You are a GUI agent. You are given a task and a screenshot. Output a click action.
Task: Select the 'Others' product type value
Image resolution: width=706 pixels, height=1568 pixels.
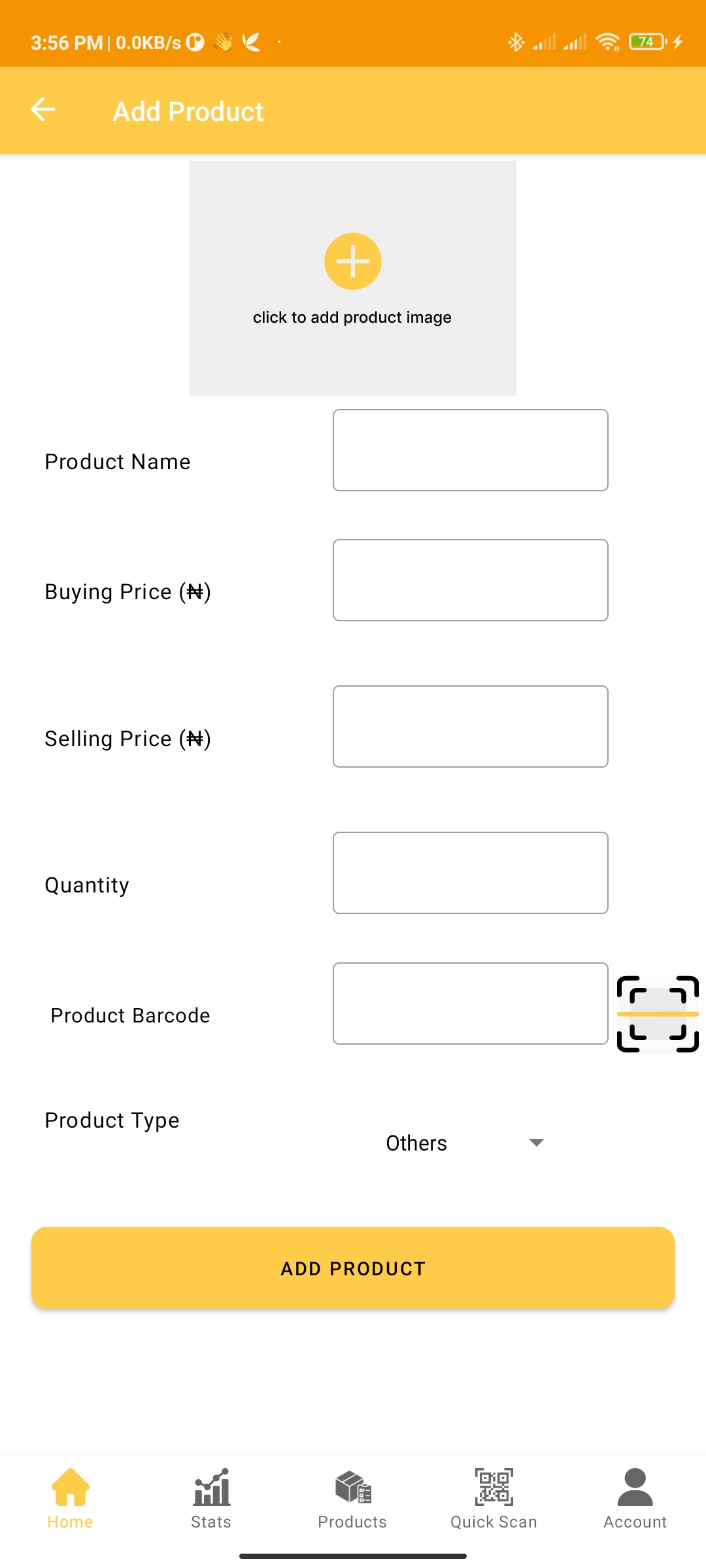[x=416, y=1143]
